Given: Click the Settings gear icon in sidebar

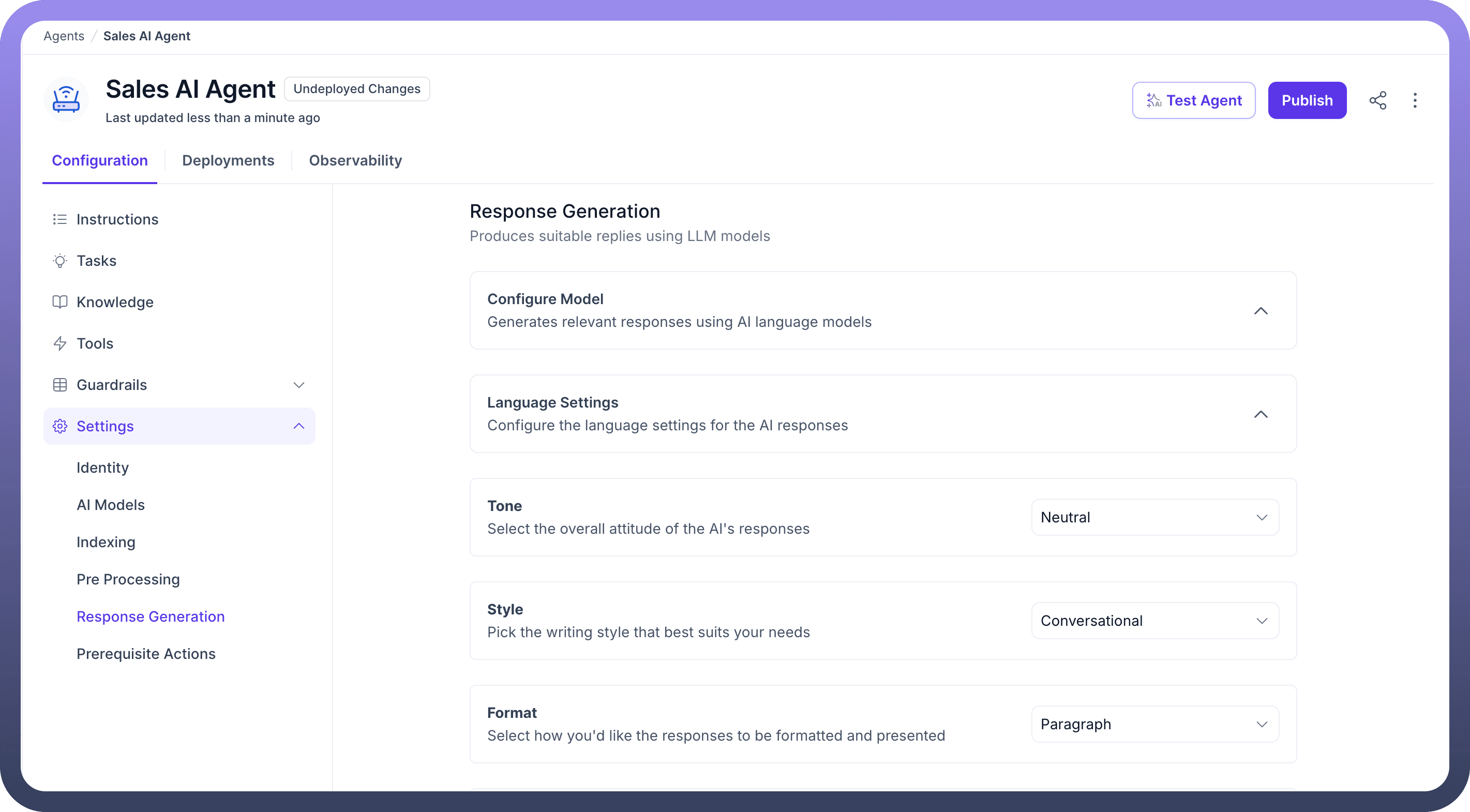Looking at the screenshot, I should click(60, 426).
